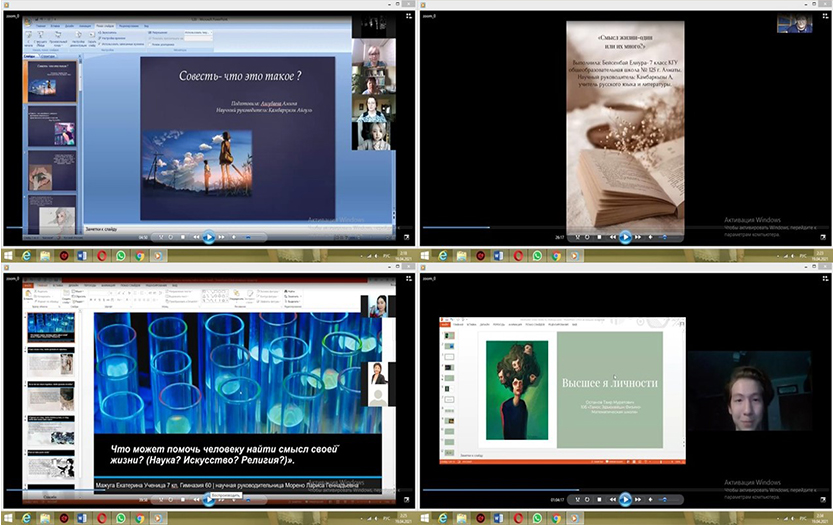The width and height of the screenshot is (833, 525).
Task: Open Word from taskbar below the 'Высшее я личности' video
Action: pos(498,518)
